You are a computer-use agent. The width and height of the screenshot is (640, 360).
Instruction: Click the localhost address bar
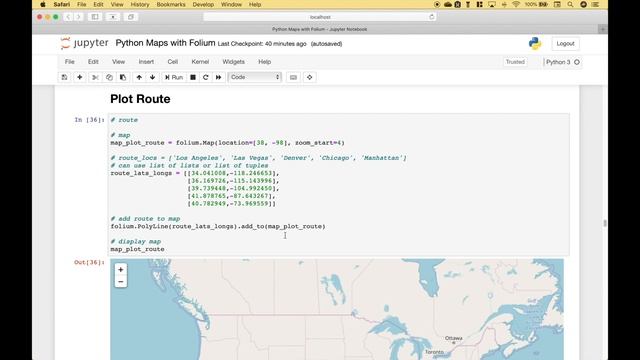pos(320,17)
